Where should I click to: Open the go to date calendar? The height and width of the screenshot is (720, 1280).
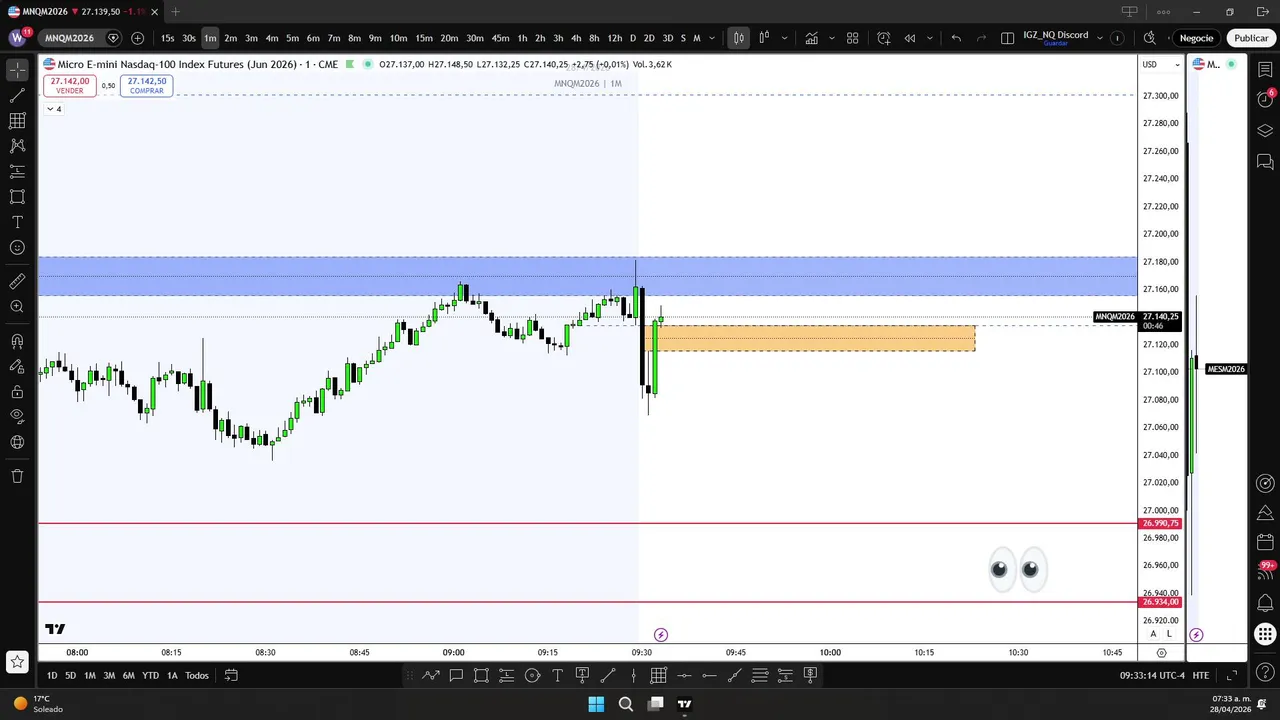(231, 675)
